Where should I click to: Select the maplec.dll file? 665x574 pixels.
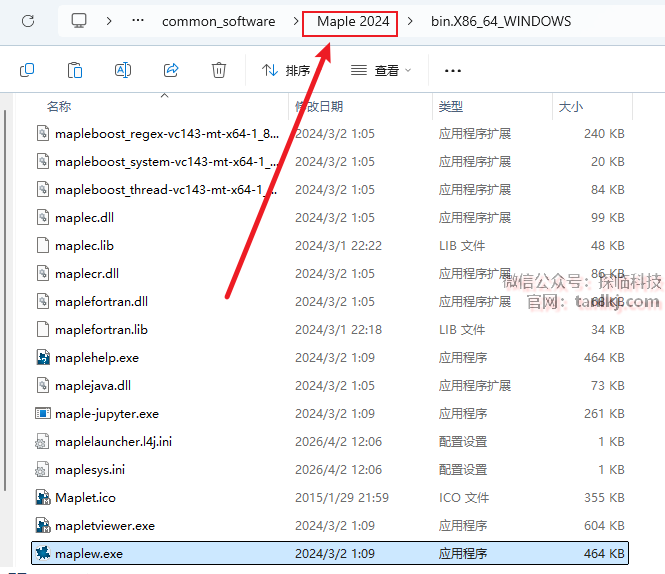[84, 218]
